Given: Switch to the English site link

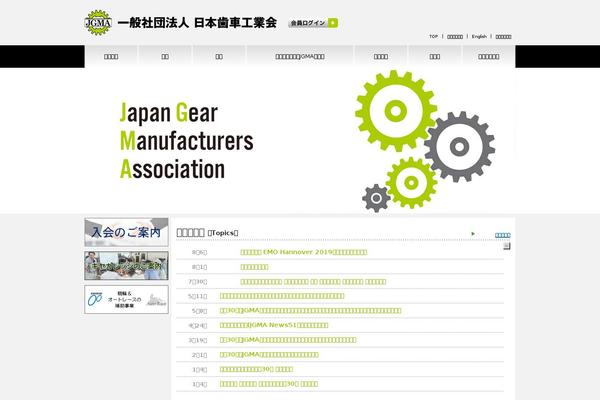Looking at the screenshot, I should (x=479, y=36).
